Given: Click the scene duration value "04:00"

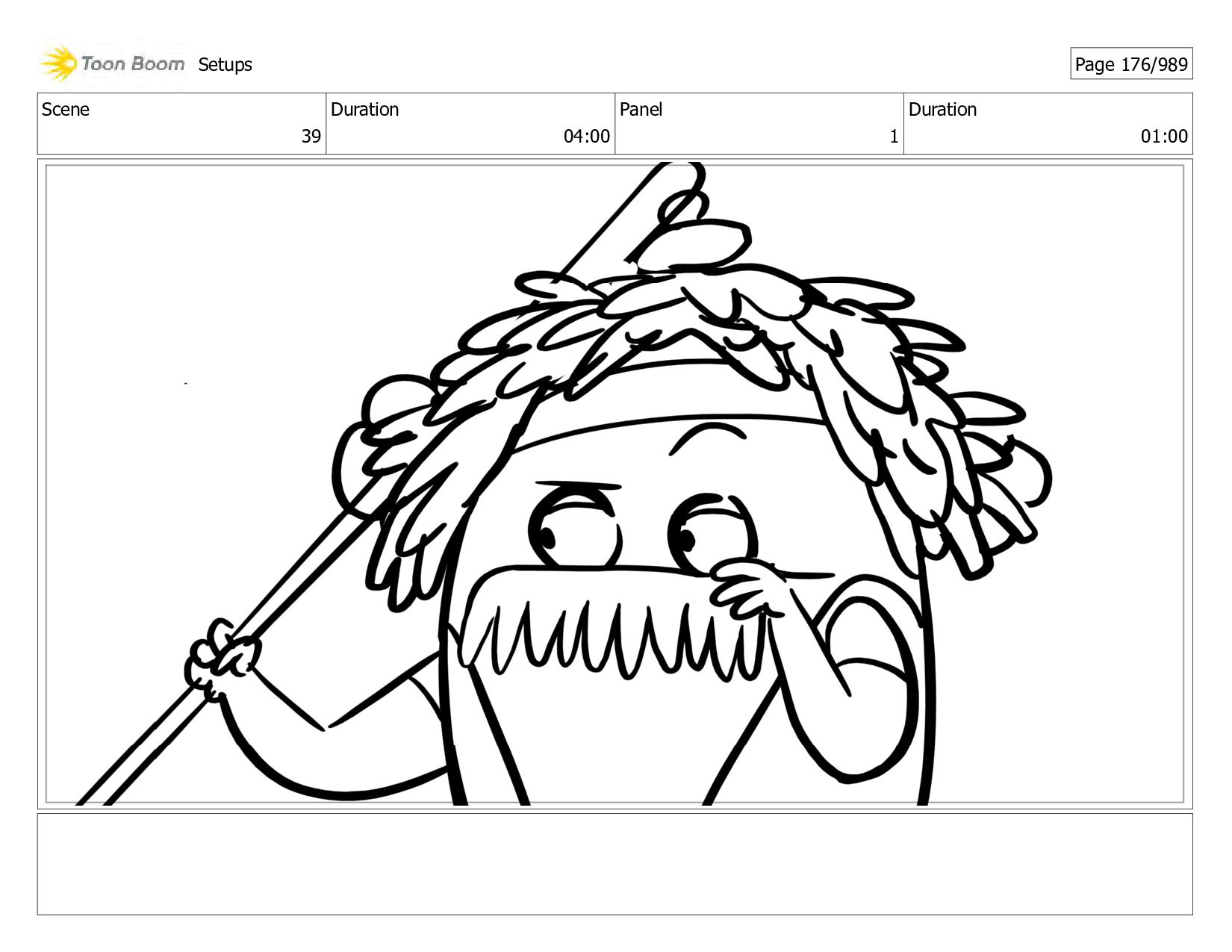Looking at the screenshot, I should point(587,136).
